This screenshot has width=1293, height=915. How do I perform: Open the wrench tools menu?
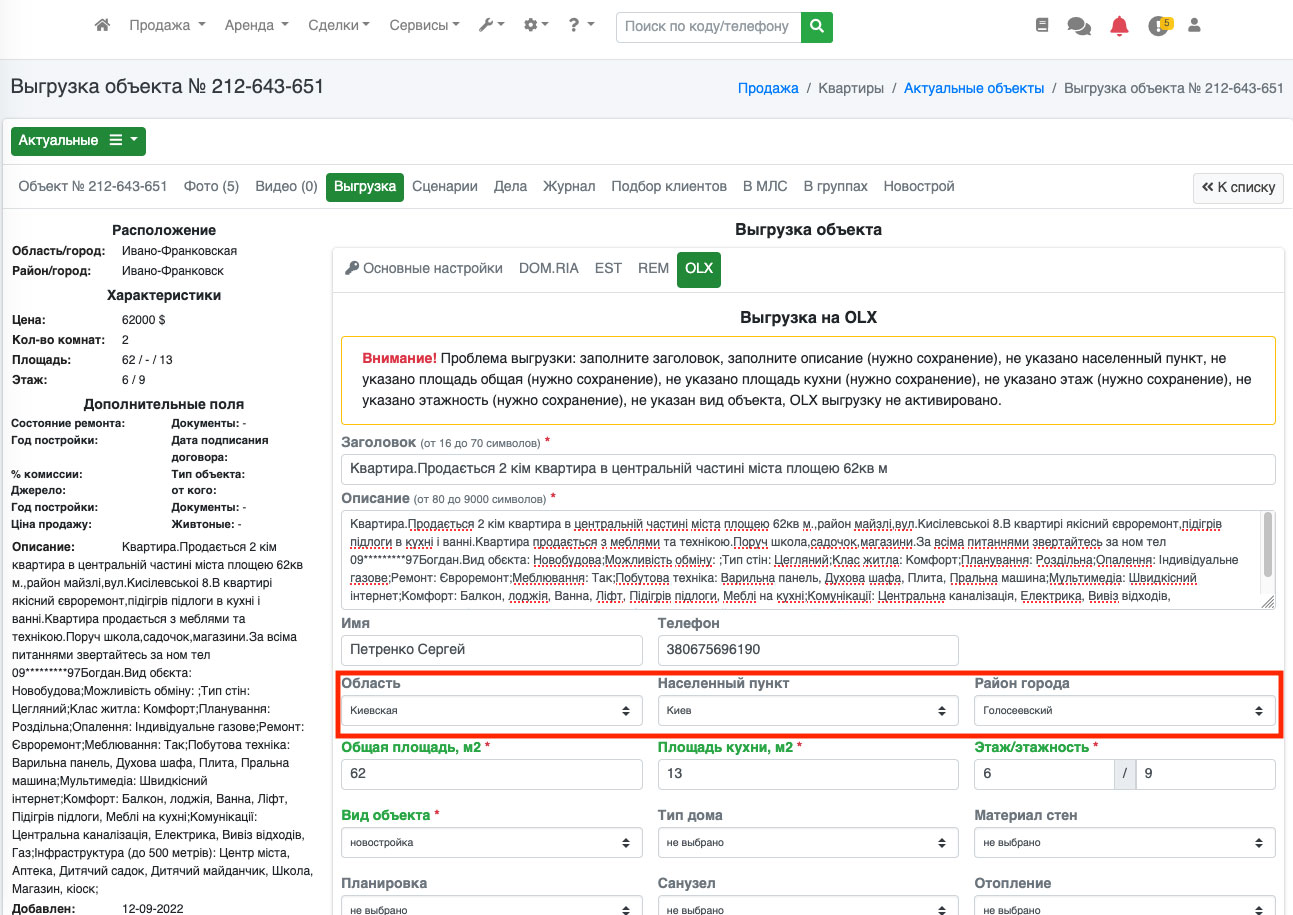(x=491, y=26)
